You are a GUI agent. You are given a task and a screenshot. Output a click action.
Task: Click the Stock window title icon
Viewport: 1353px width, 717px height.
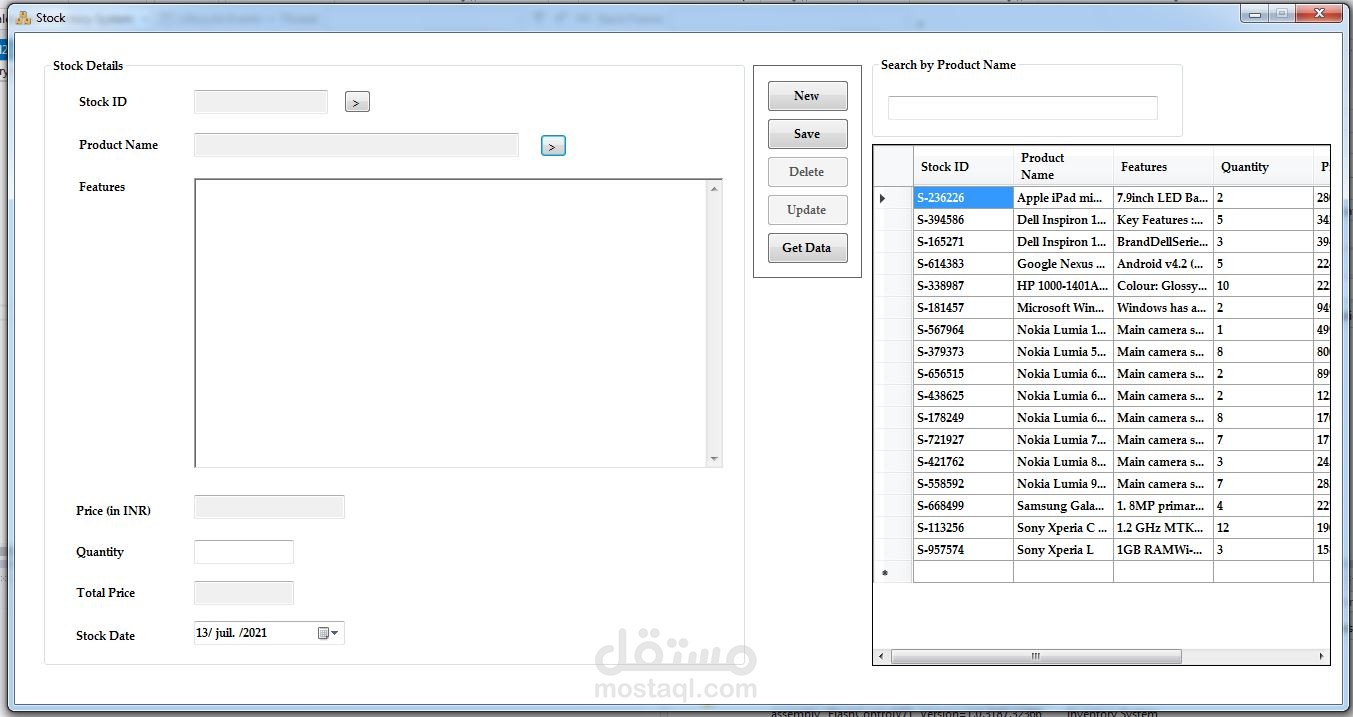(x=24, y=18)
